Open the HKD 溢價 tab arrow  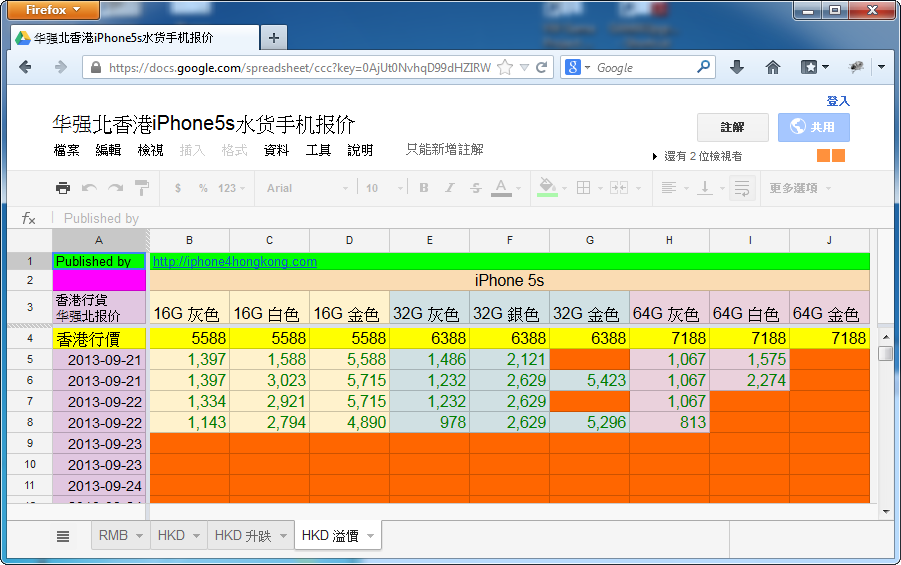coord(371,536)
